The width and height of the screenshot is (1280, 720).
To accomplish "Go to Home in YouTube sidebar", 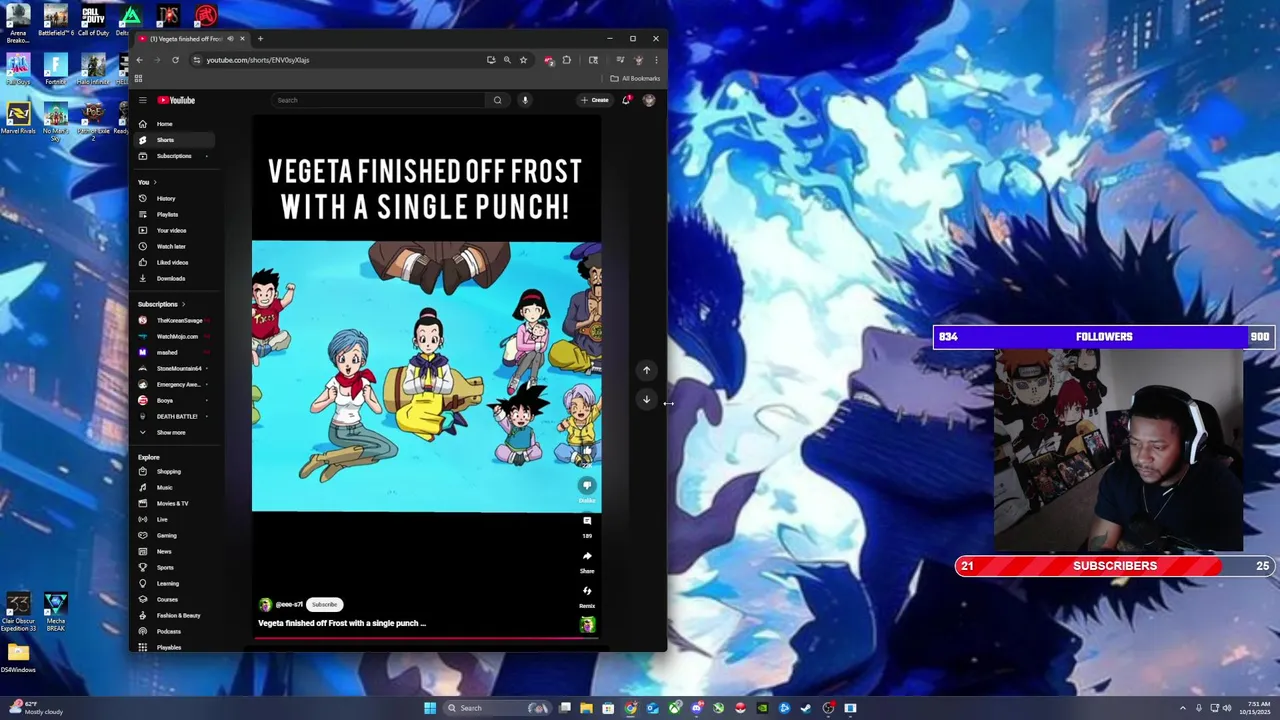I will point(174,124).
